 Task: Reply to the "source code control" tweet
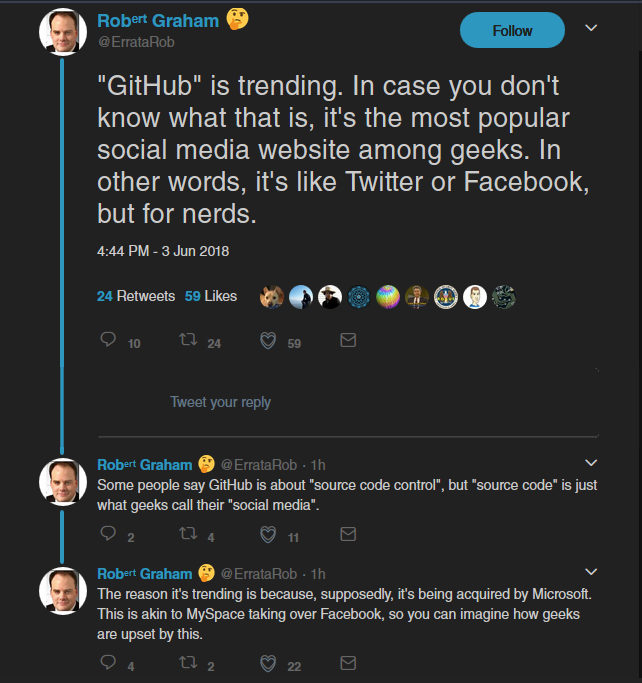click(x=110, y=535)
